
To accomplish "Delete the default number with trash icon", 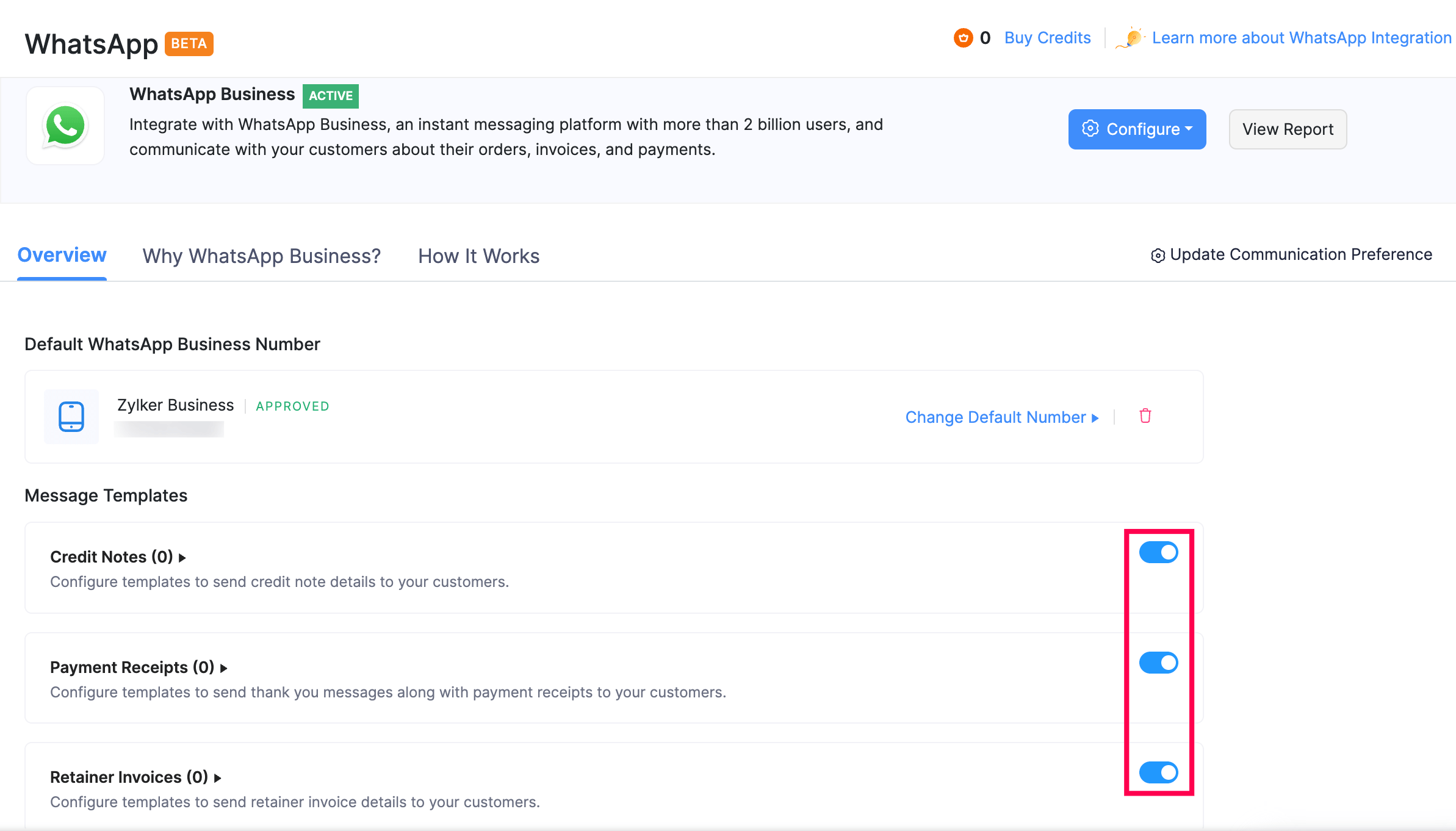I will tap(1145, 416).
